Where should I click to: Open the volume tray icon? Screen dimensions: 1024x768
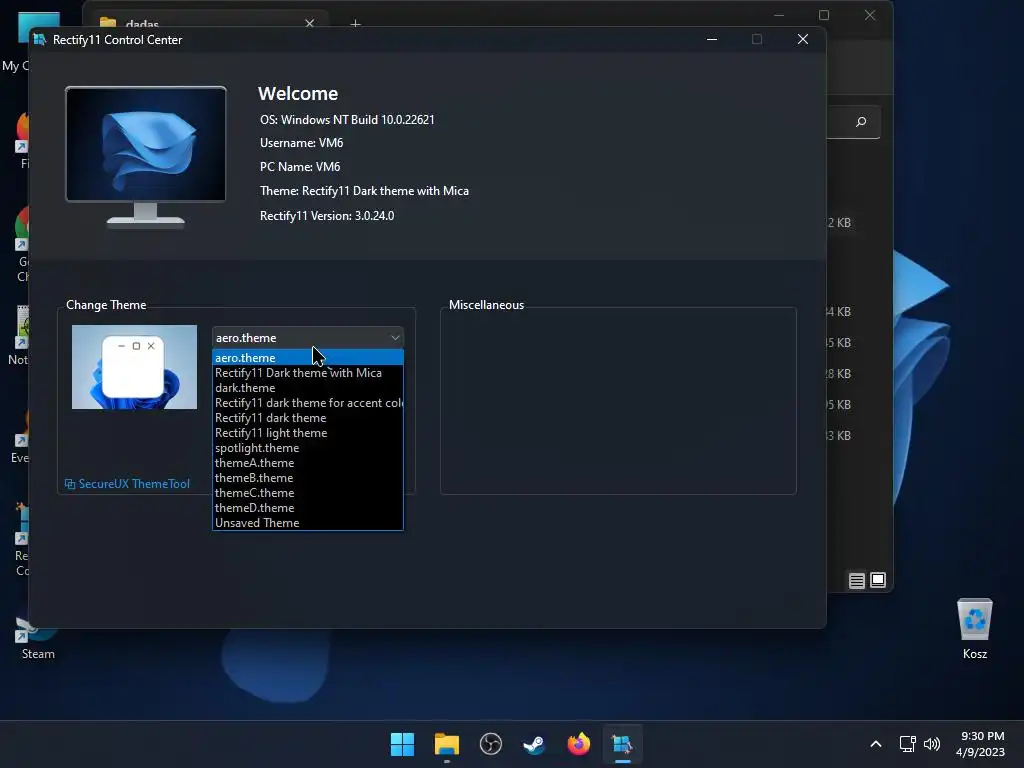(932, 744)
